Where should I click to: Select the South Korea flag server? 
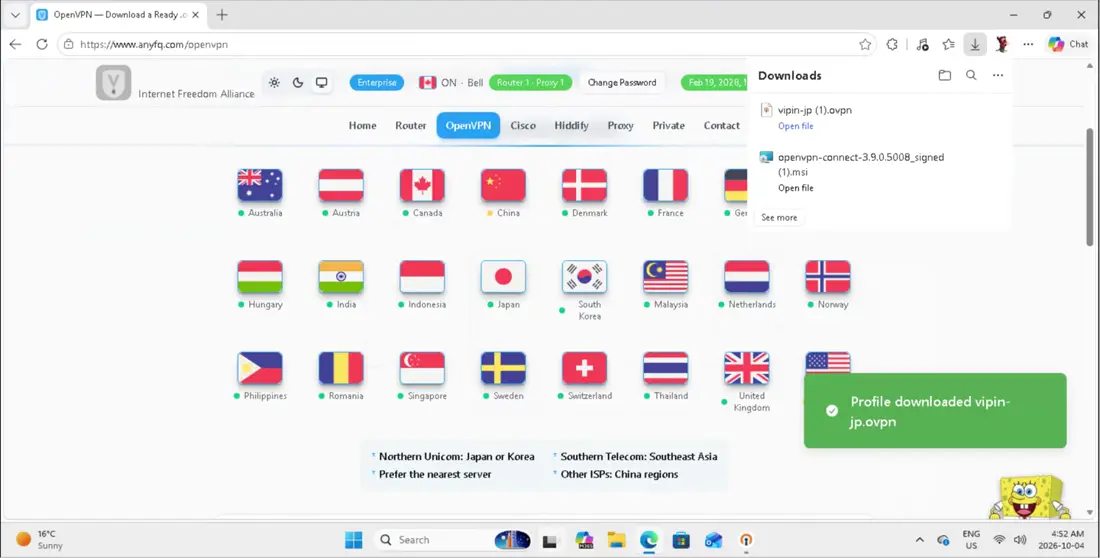pyautogui.click(x=584, y=277)
